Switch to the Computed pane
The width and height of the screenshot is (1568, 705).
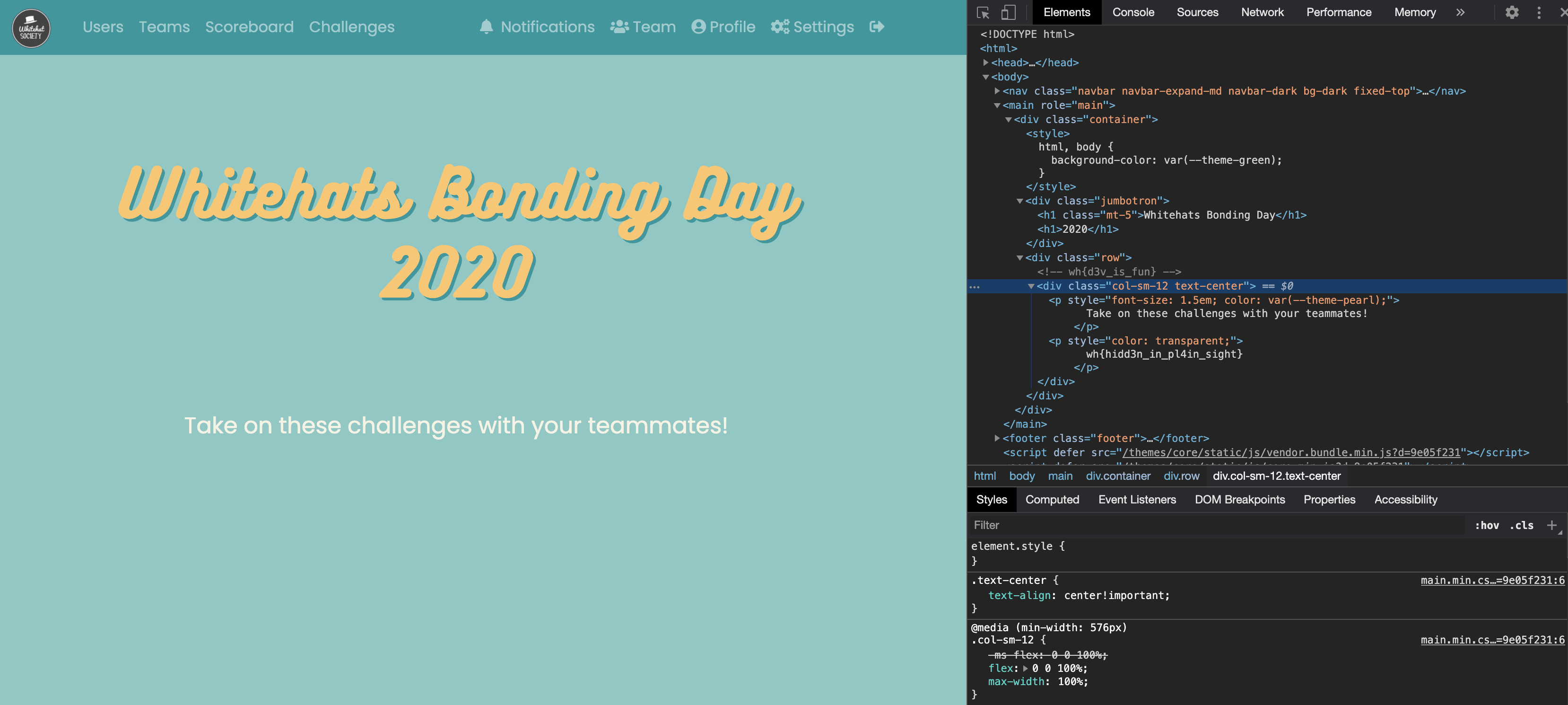tap(1052, 500)
